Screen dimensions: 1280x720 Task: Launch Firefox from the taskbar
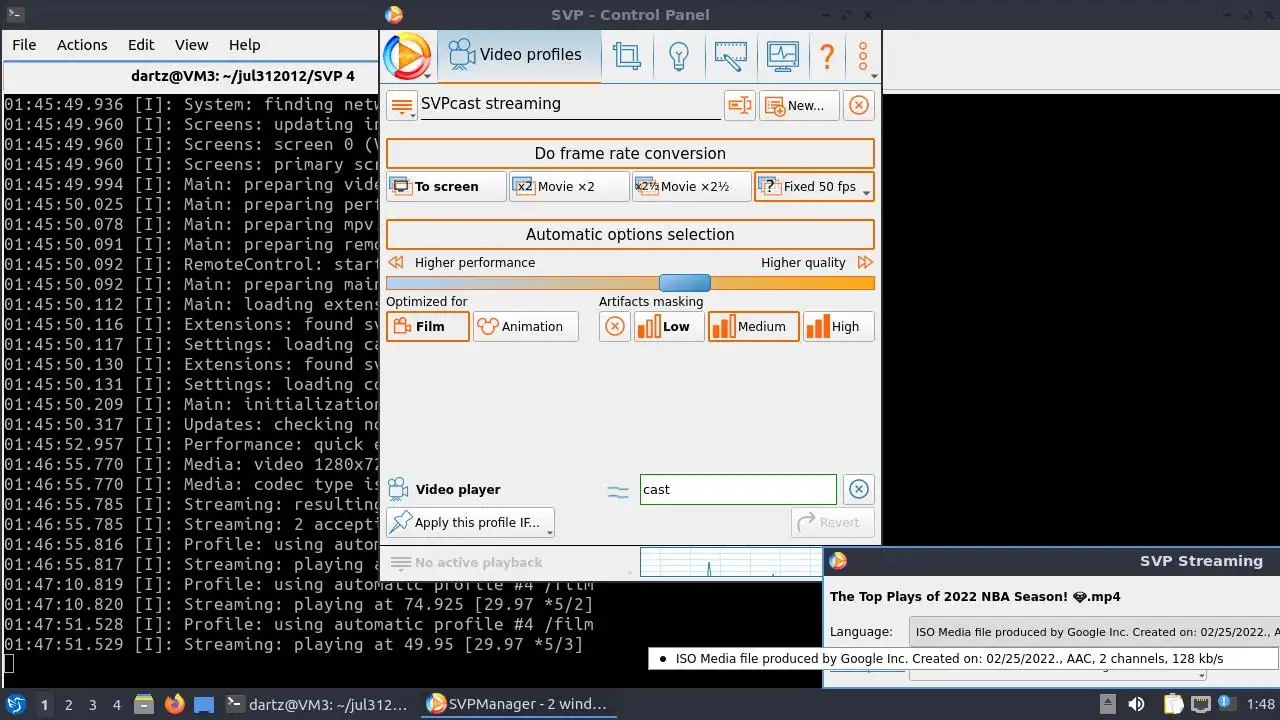pyautogui.click(x=174, y=704)
